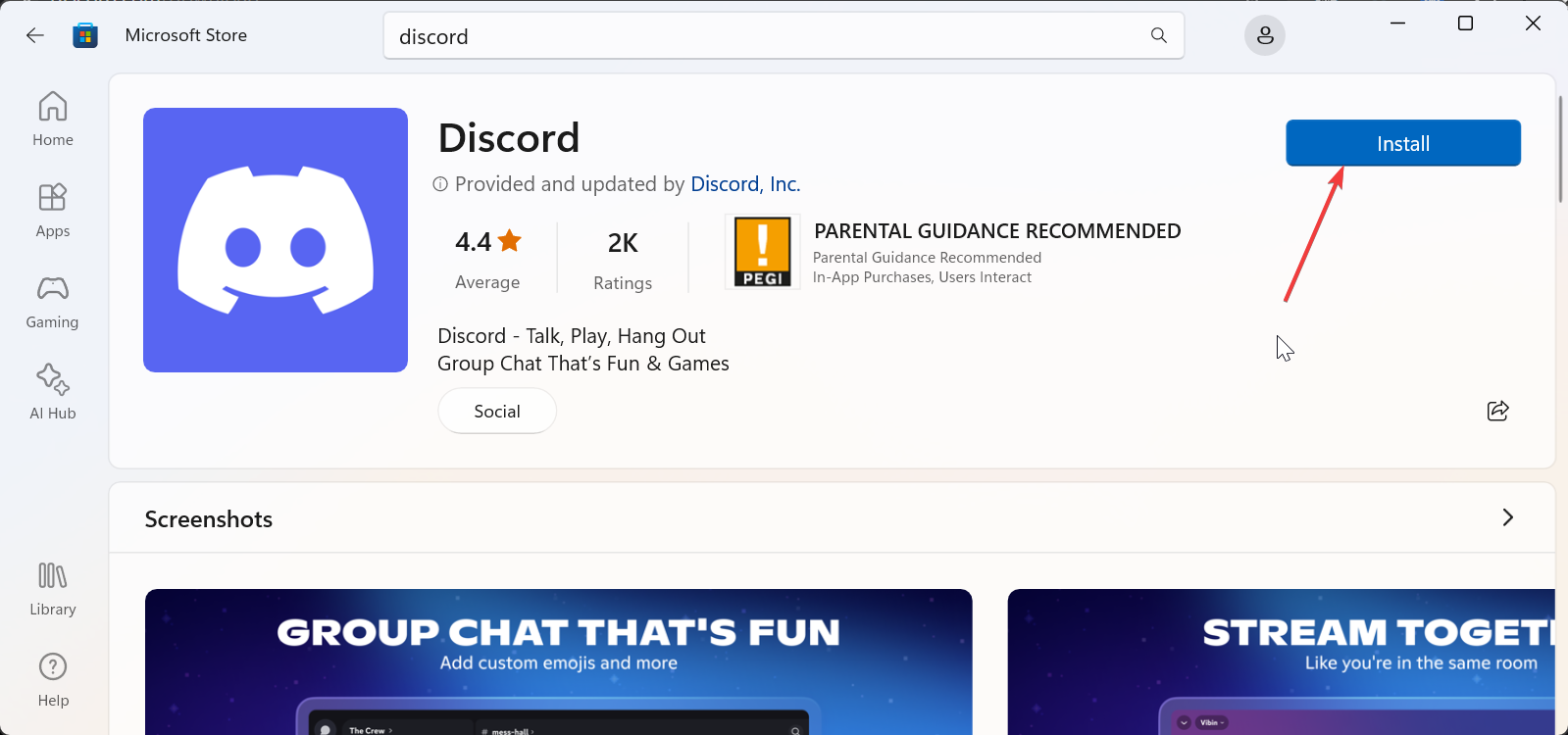Install the Discord app
1568x735 pixels.
click(1403, 143)
